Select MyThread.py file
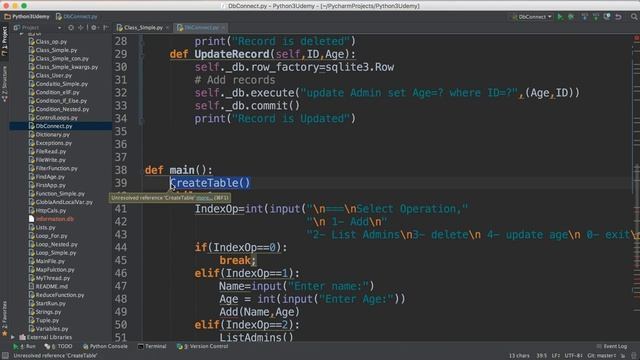 tap(53, 278)
